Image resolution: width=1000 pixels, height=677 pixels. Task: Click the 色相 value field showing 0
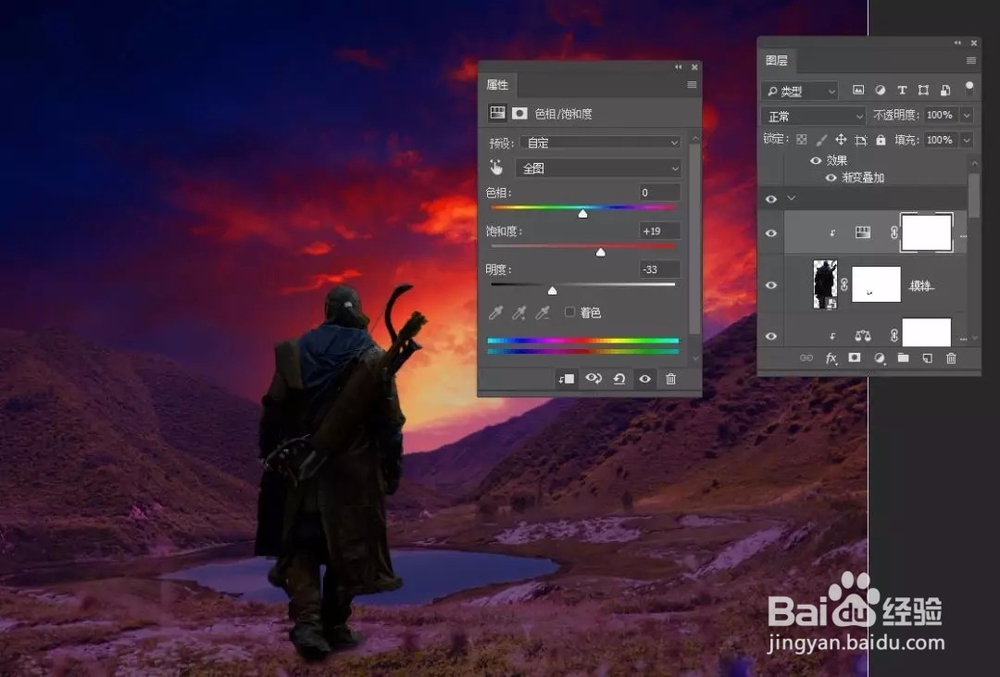tap(660, 193)
